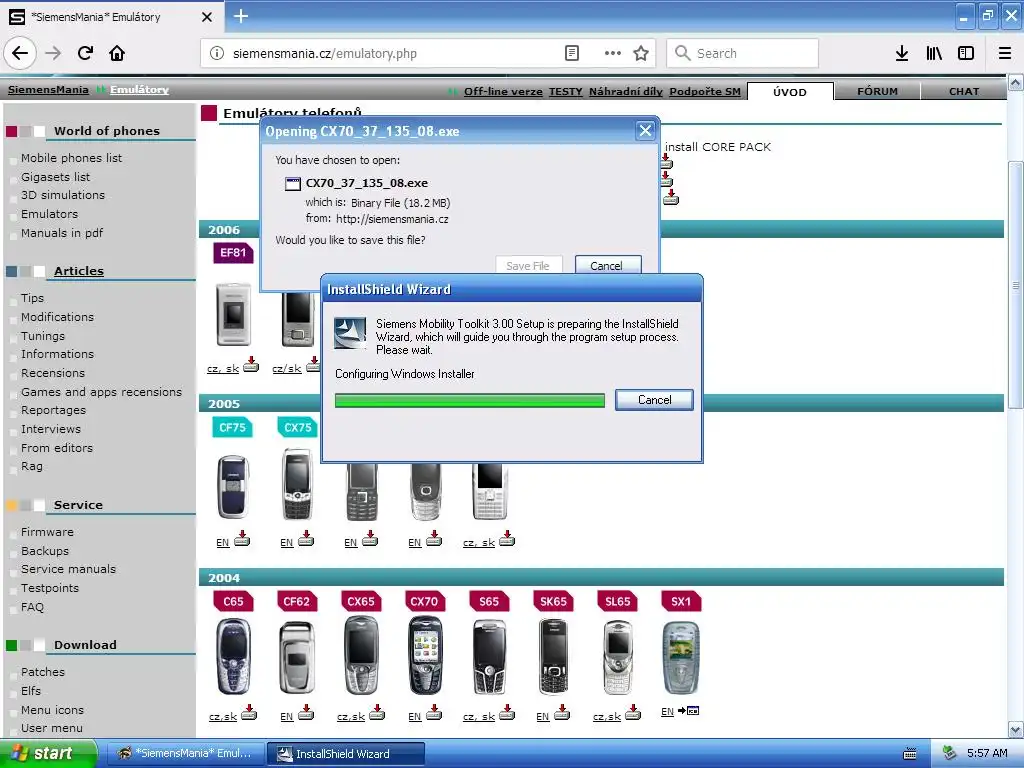Download the S65 emulator via its download icon
Image resolution: width=1024 pixels, height=768 pixels.
pyautogui.click(x=507, y=713)
